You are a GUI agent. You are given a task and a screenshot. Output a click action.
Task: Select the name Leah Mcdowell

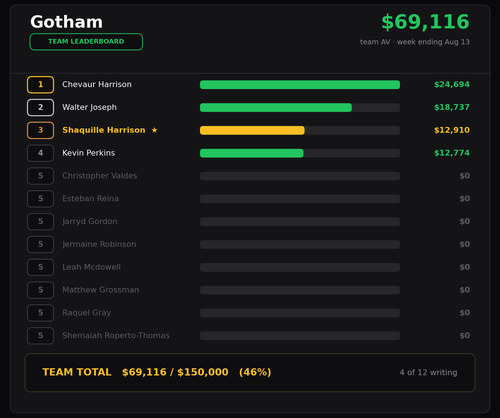point(91,267)
